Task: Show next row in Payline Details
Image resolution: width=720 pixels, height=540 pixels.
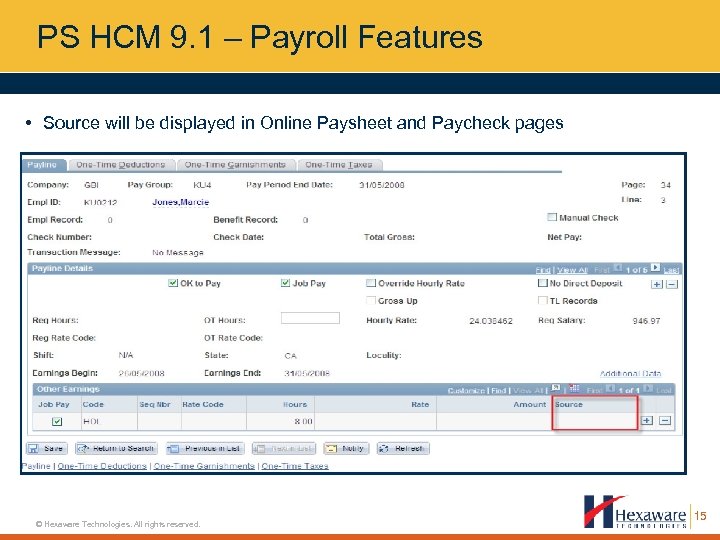Action: (655, 268)
